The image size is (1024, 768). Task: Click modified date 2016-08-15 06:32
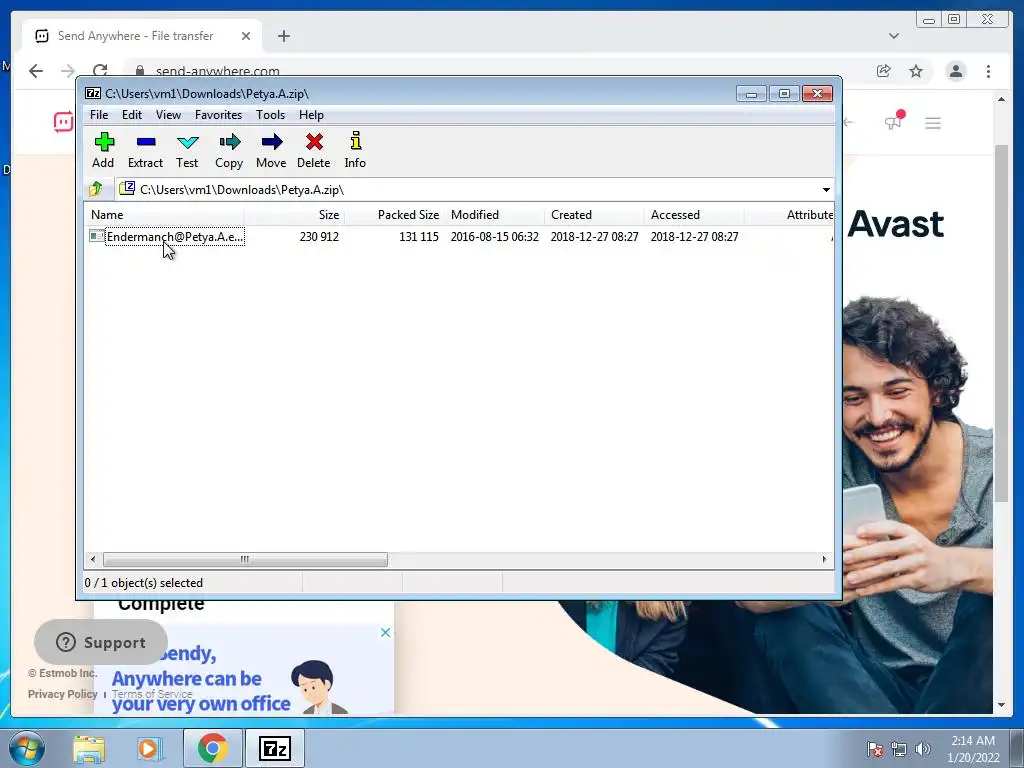(494, 236)
